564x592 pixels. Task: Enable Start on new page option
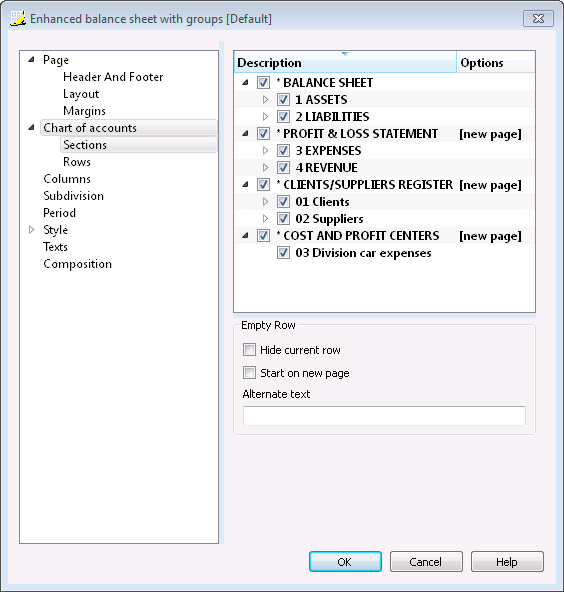click(249, 373)
